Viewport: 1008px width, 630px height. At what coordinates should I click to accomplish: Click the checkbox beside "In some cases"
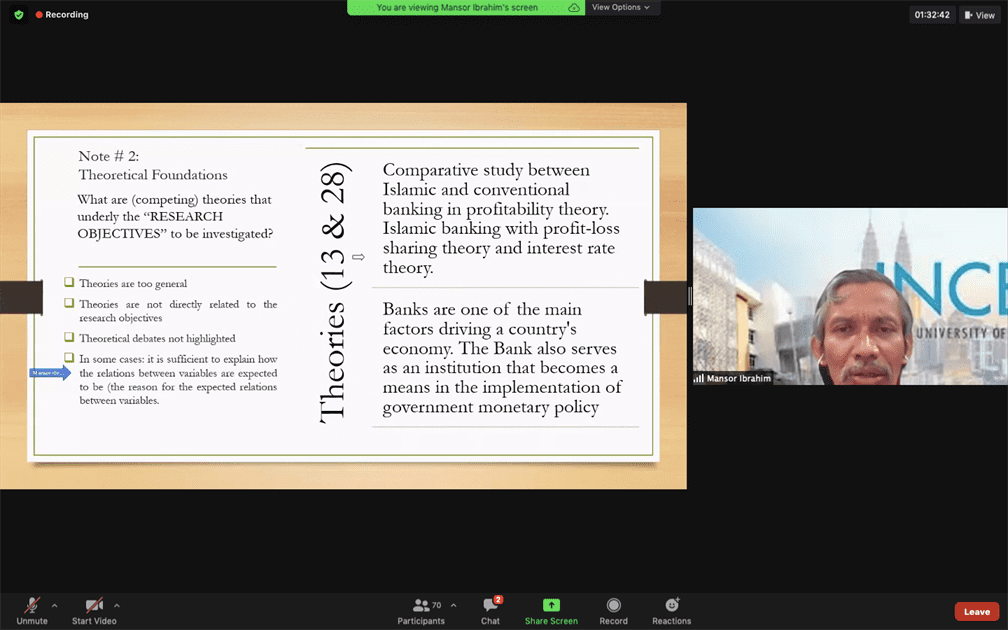[x=69, y=358]
